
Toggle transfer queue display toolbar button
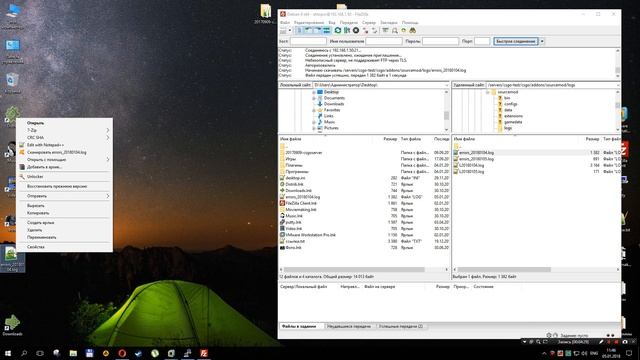pyautogui.click(x=326, y=31)
